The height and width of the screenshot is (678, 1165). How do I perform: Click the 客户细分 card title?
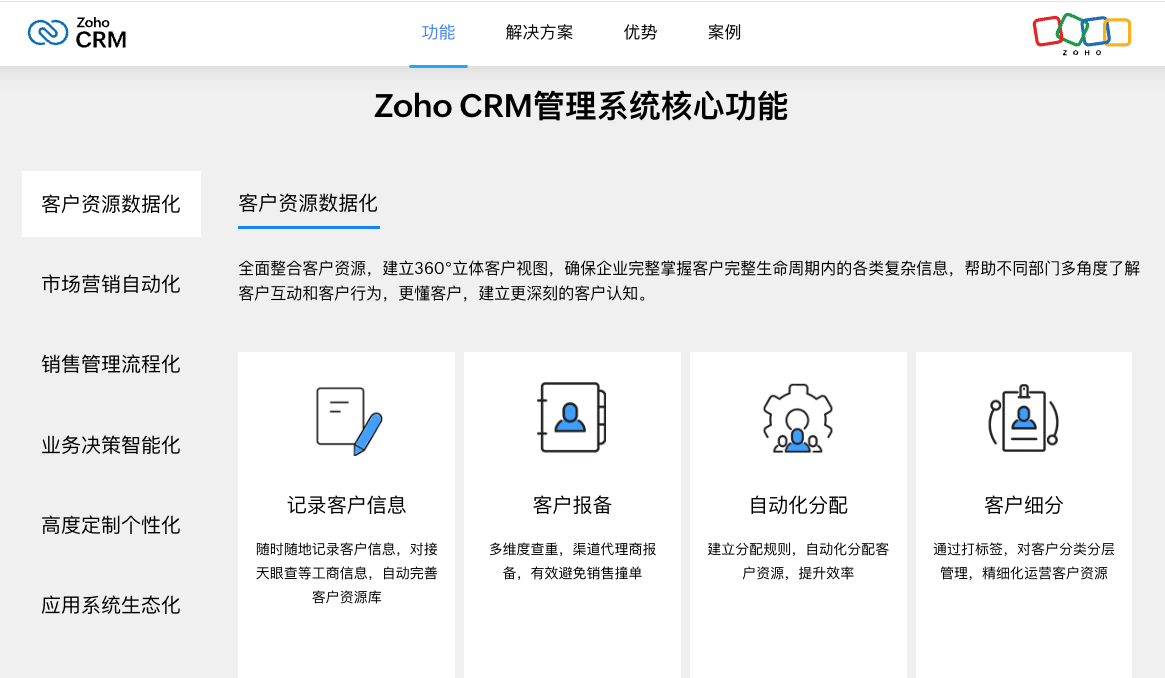coord(1023,505)
